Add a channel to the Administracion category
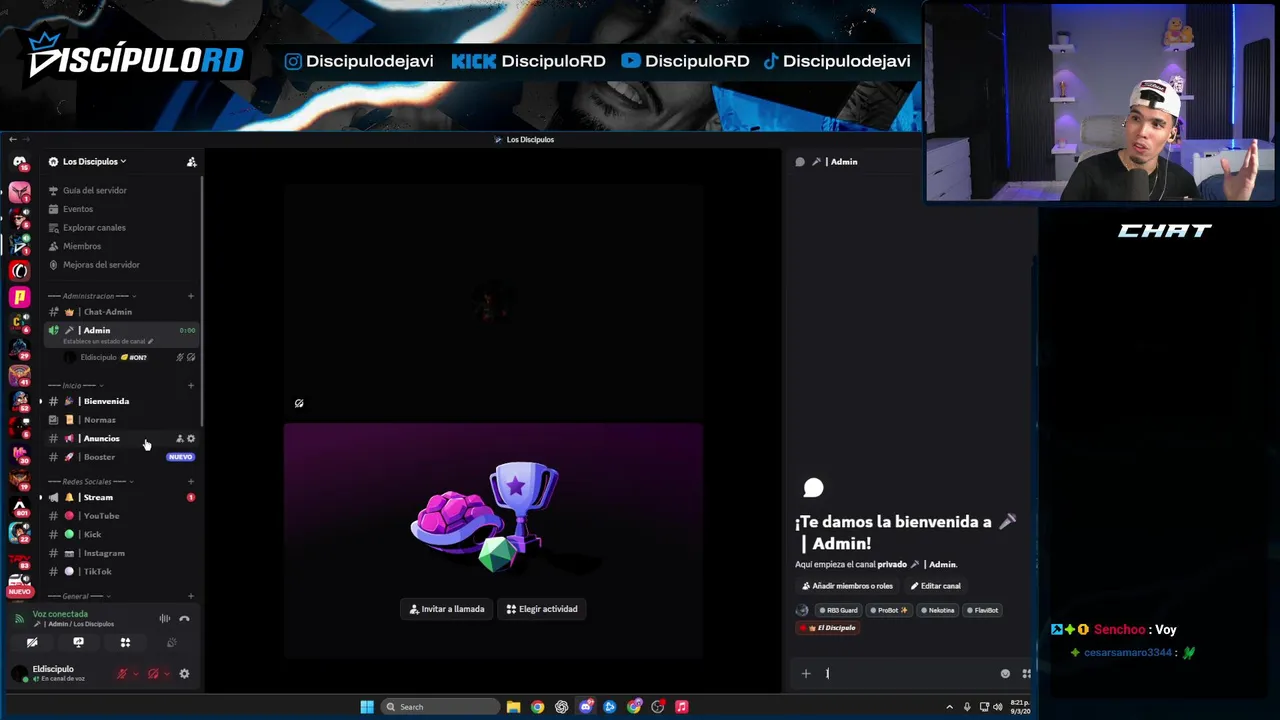 190,296
